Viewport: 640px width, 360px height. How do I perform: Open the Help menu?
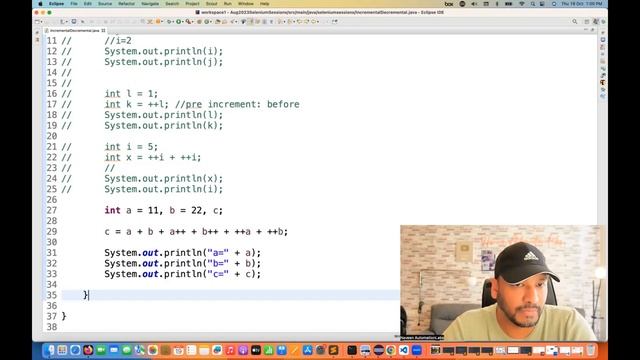coord(264,4)
